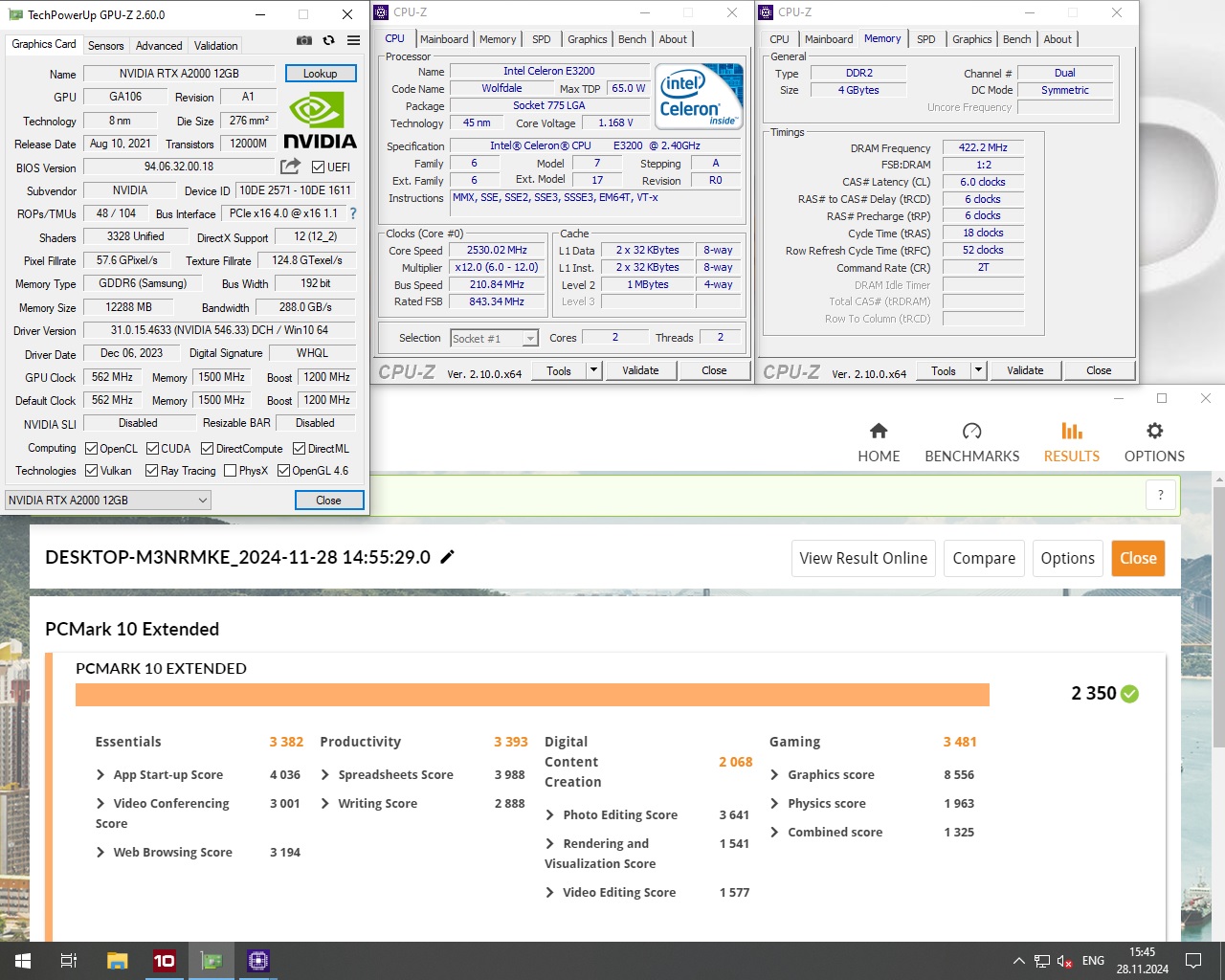1225x980 pixels.
Task: Show hidden tray icons chevron
Action: tap(1018, 961)
